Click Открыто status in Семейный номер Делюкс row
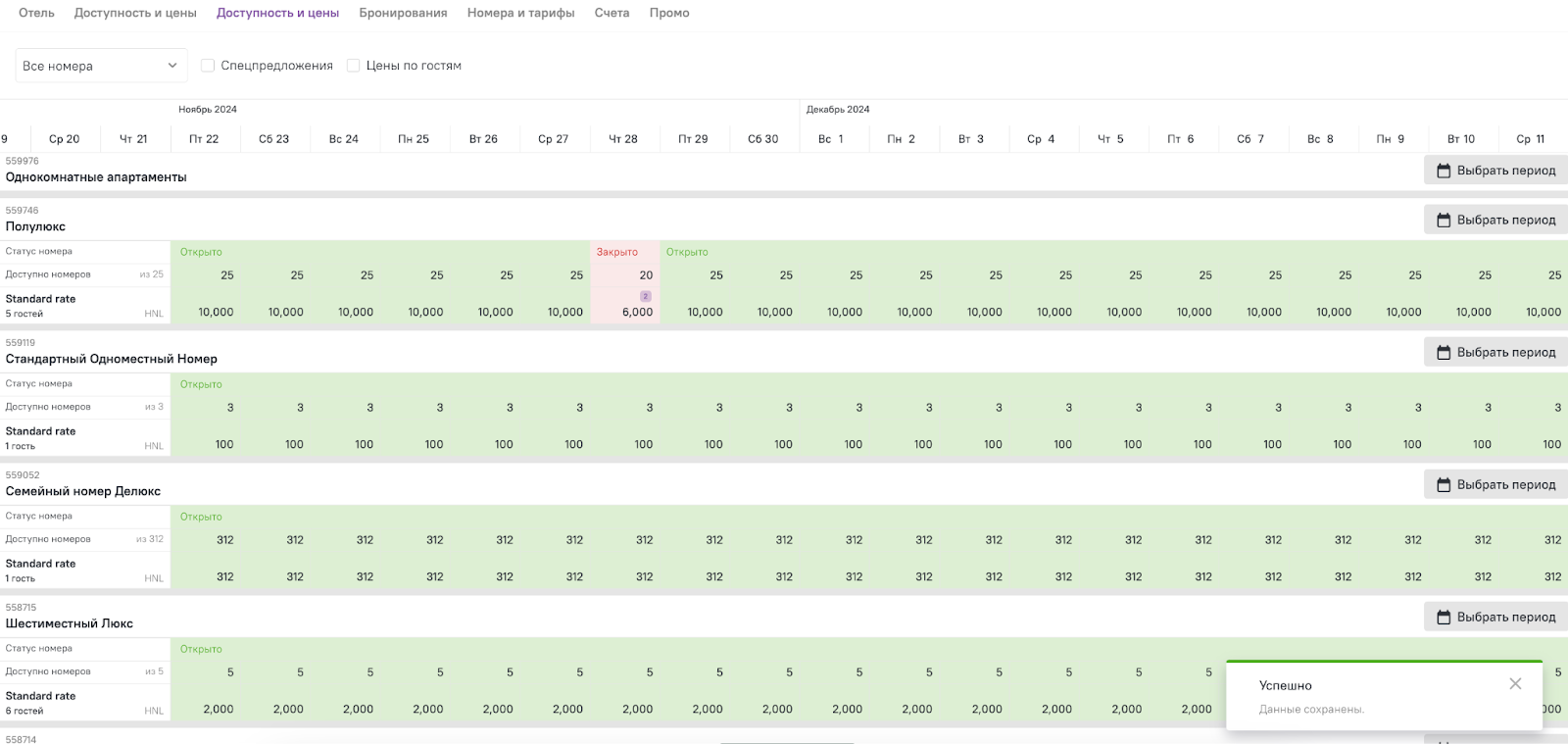 (x=201, y=517)
